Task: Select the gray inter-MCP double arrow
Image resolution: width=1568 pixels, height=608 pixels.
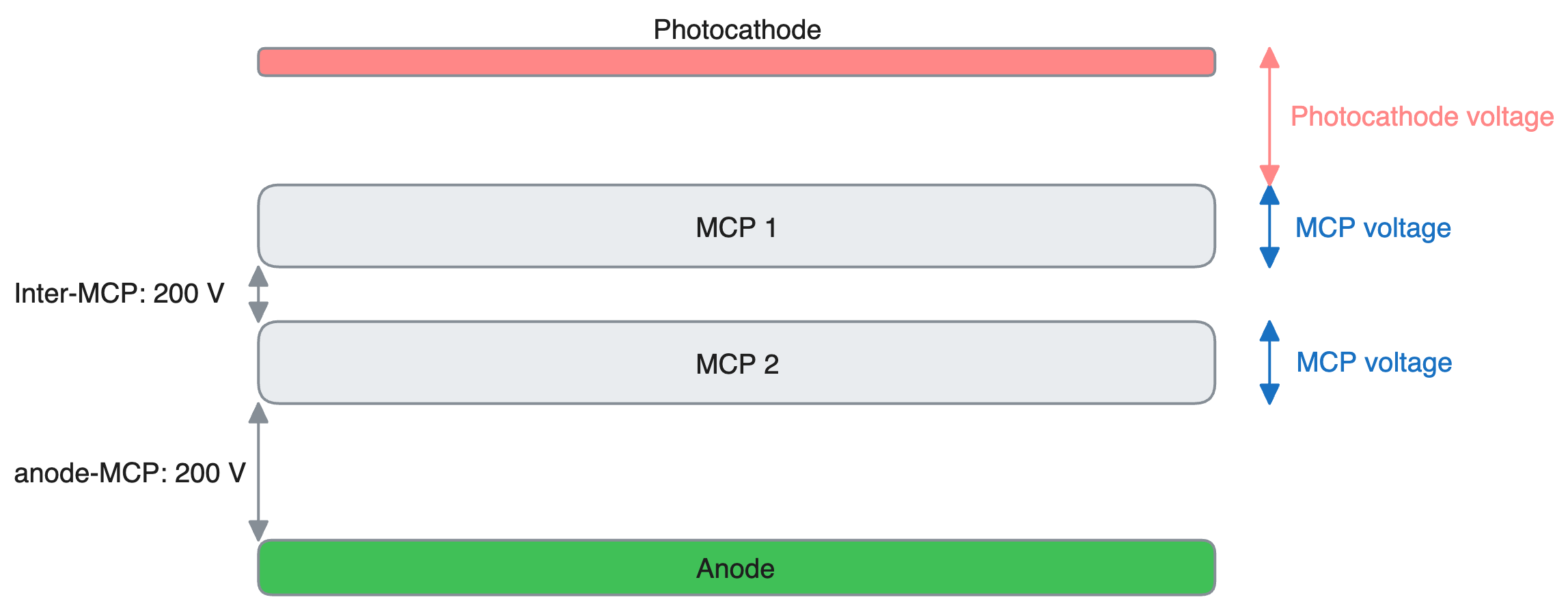Action: pyautogui.click(x=258, y=294)
